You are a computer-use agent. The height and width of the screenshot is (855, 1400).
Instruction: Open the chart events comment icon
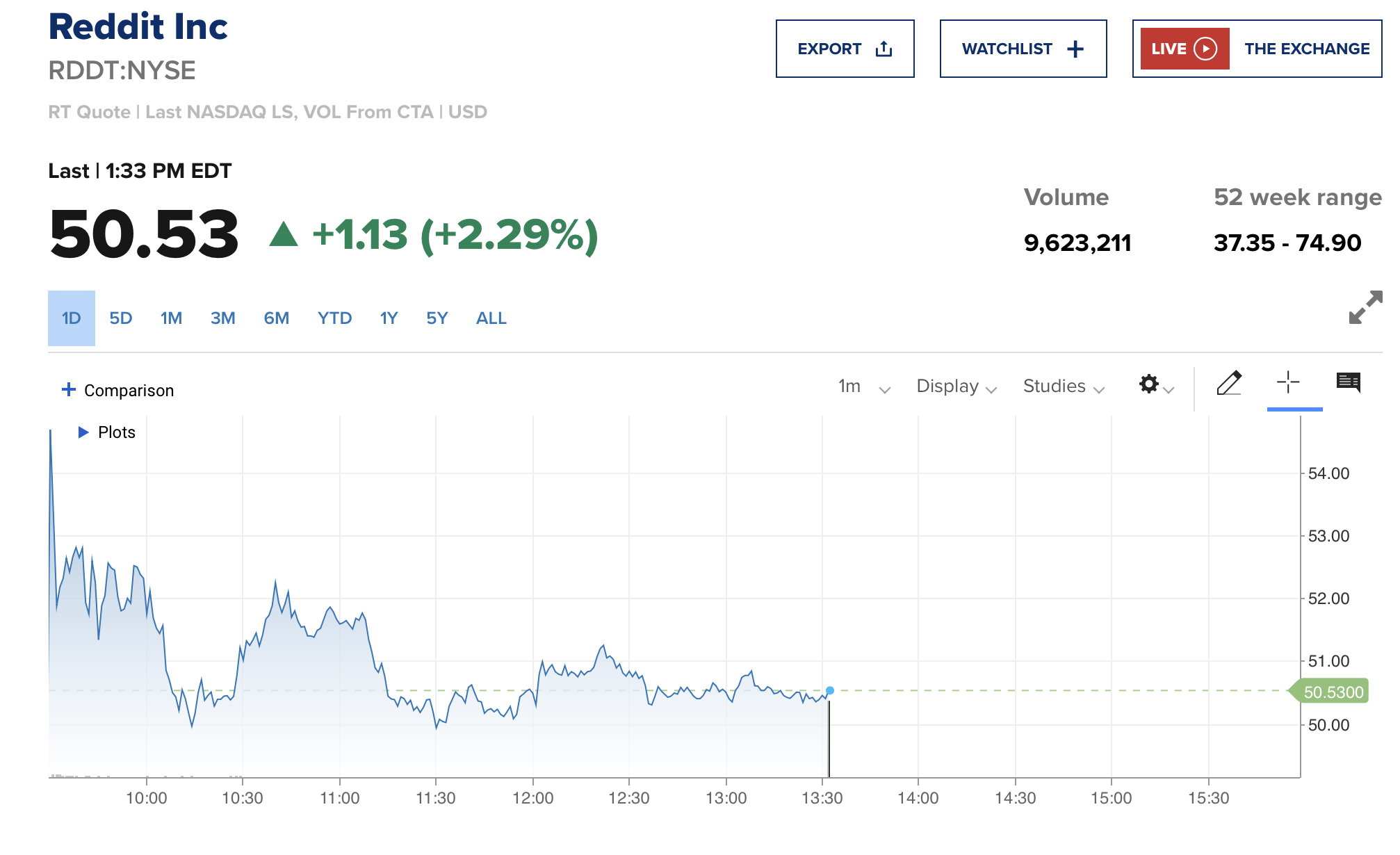point(1348,382)
